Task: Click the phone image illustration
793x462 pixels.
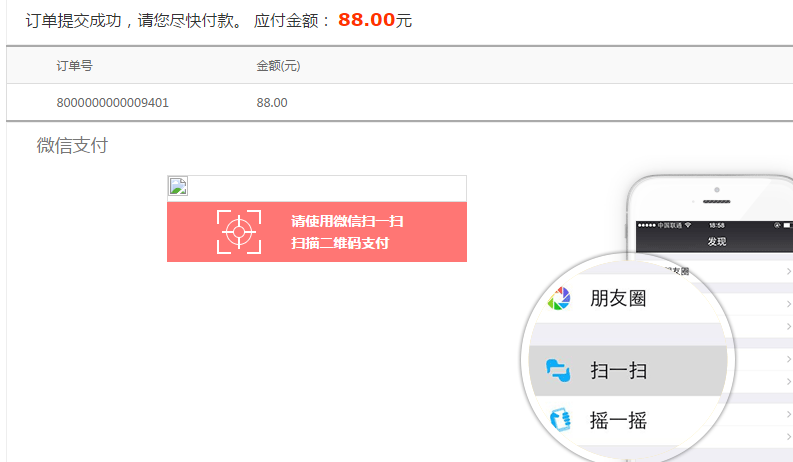Action: [x=657, y=318]
